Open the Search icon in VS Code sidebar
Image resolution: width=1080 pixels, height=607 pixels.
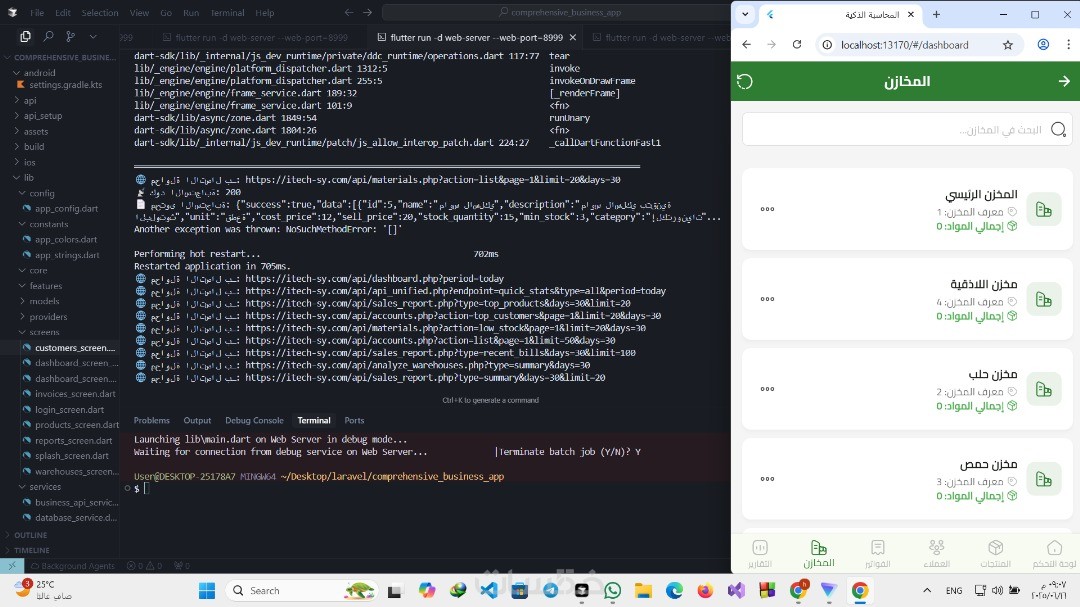48,37
